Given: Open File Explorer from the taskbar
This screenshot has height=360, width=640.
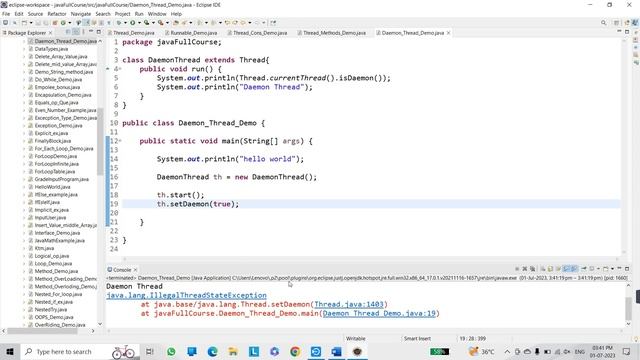Looking at the screenshot, I should [233, 351].
